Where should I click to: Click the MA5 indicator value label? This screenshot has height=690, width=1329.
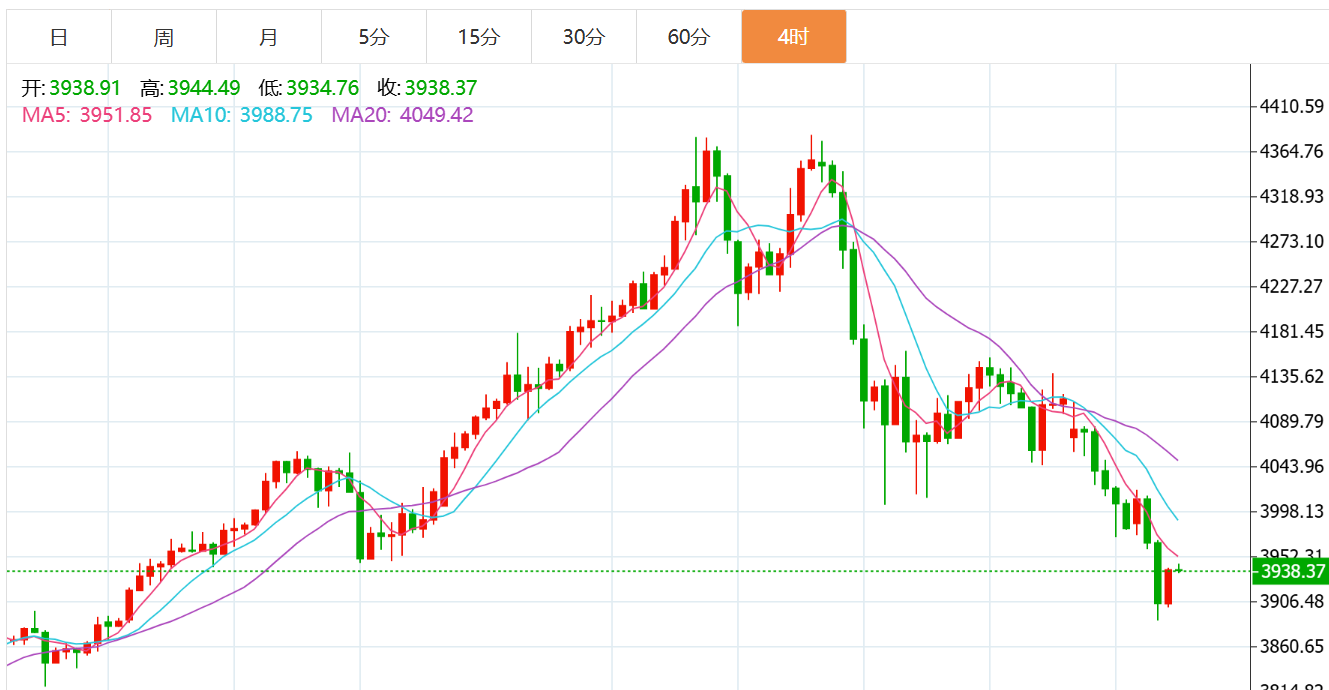[x=87, y=115]
